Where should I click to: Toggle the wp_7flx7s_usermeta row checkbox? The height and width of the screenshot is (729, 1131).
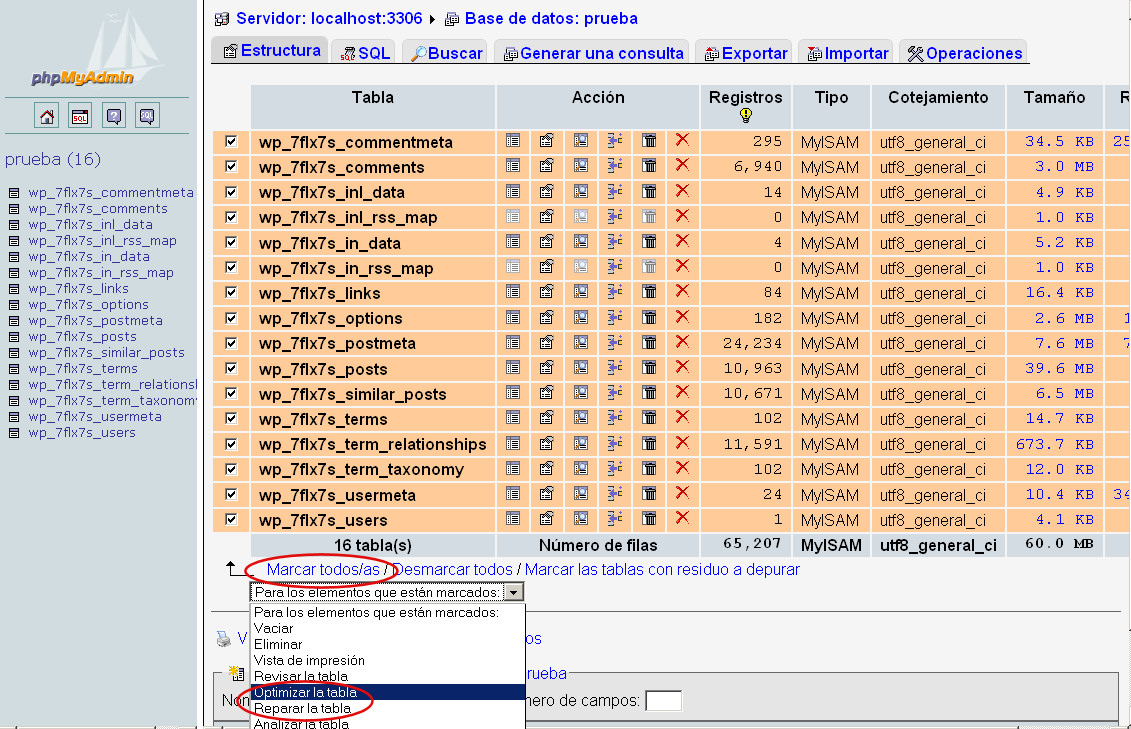click(x=232, y=494)
